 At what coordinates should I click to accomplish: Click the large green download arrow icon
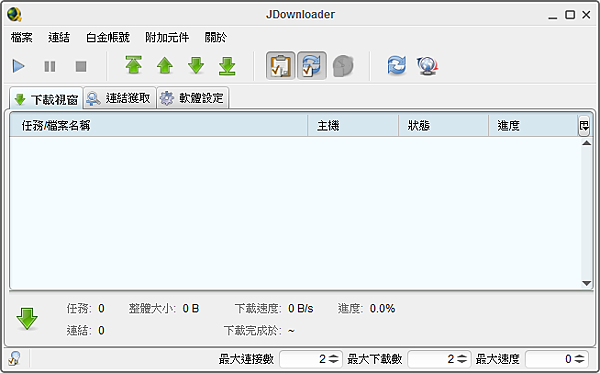point(27,319)
